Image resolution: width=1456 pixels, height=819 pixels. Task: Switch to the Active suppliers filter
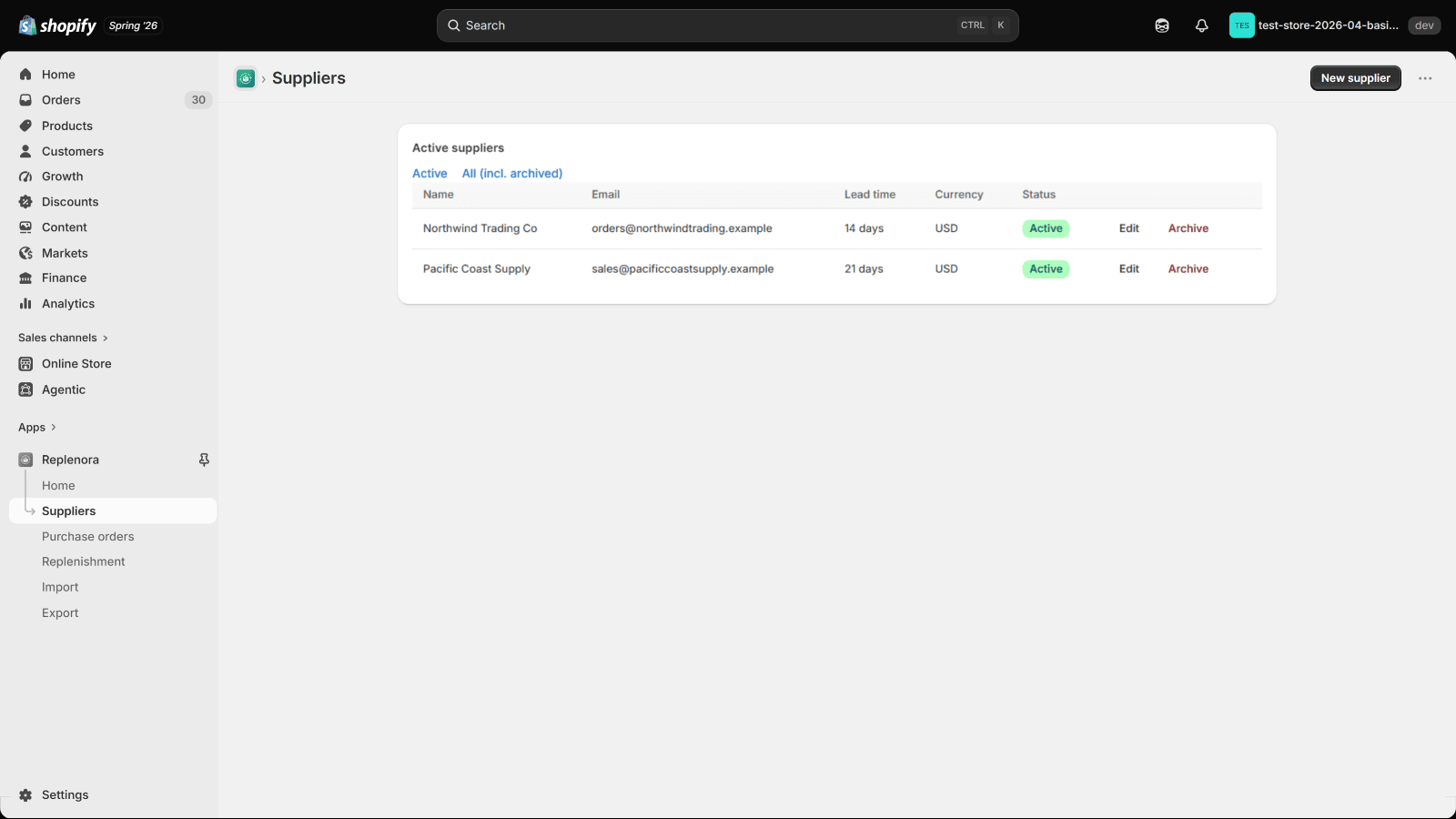click(430, 174)
